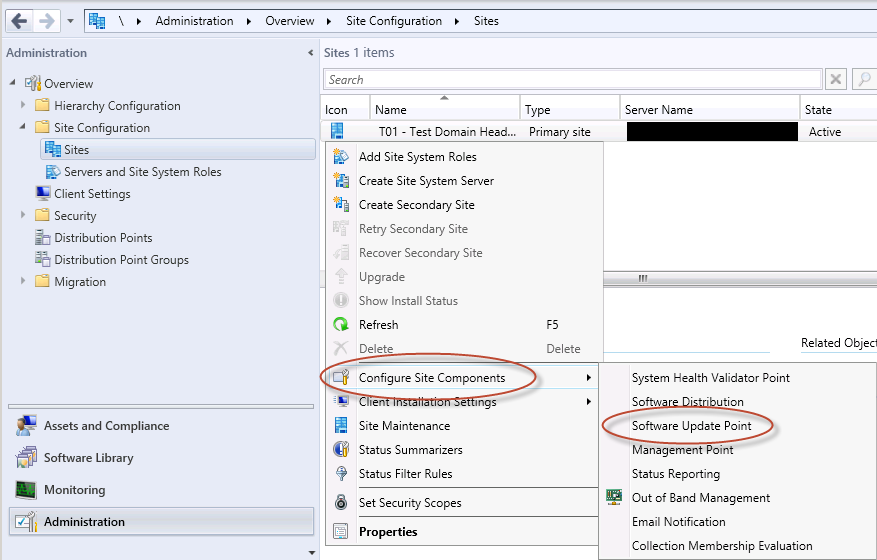Click the Status Filter Rules funnel icon
This screenshot has height=560, width=877.
(x=341, y=473)
